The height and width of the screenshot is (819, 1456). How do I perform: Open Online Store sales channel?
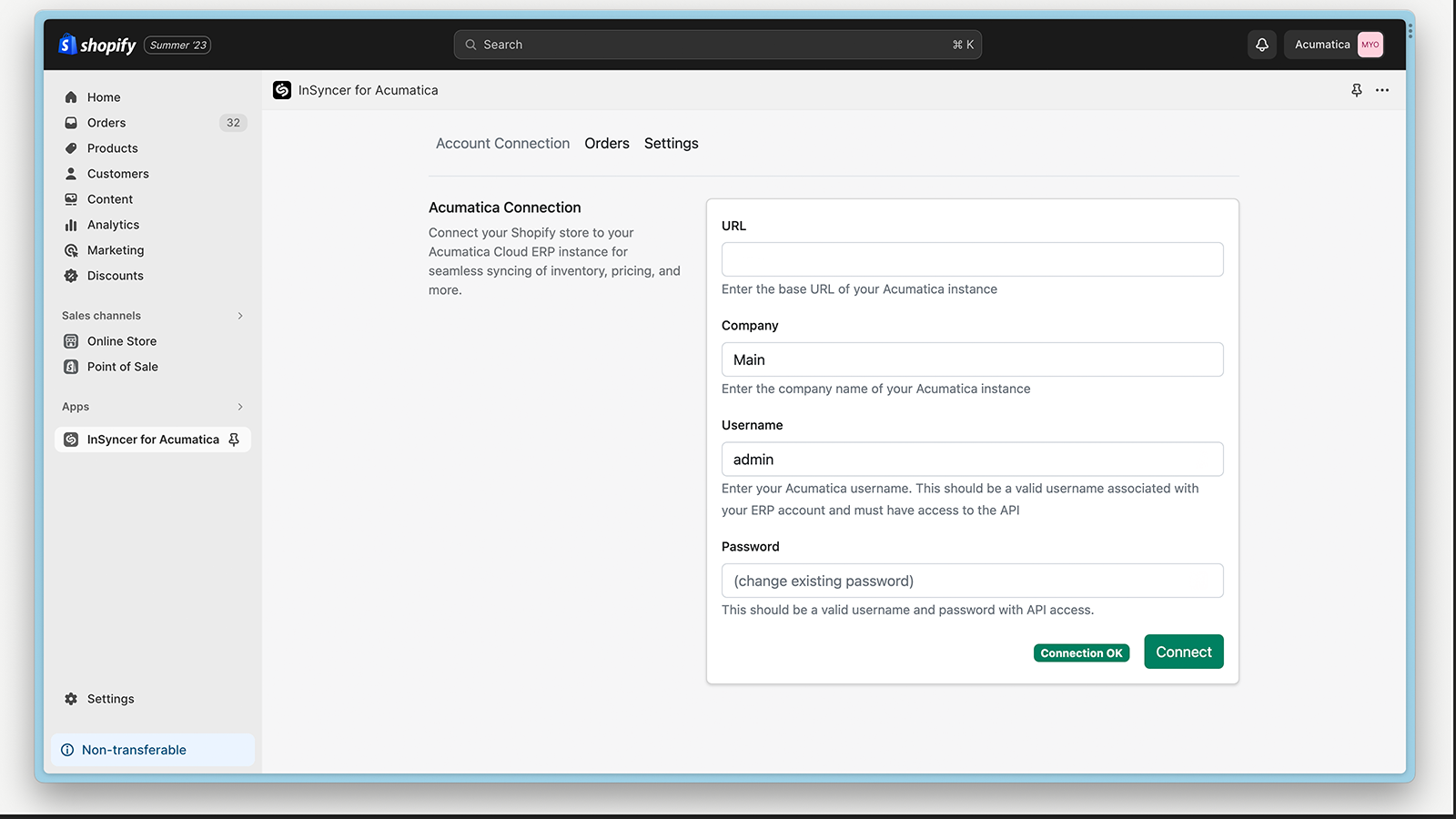click(122, 341)
